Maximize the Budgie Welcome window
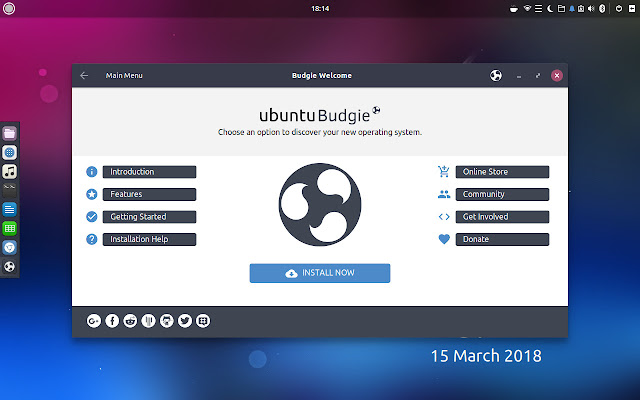This screenshot has height=400, width=640. click(x=538, y=76)
